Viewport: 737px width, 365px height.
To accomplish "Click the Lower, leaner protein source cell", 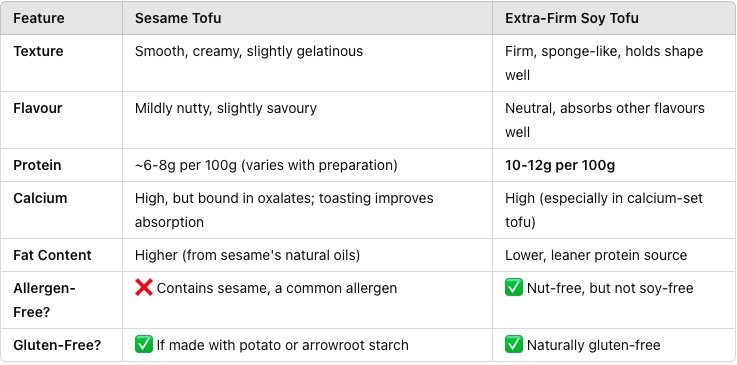I will pos(596,255).
